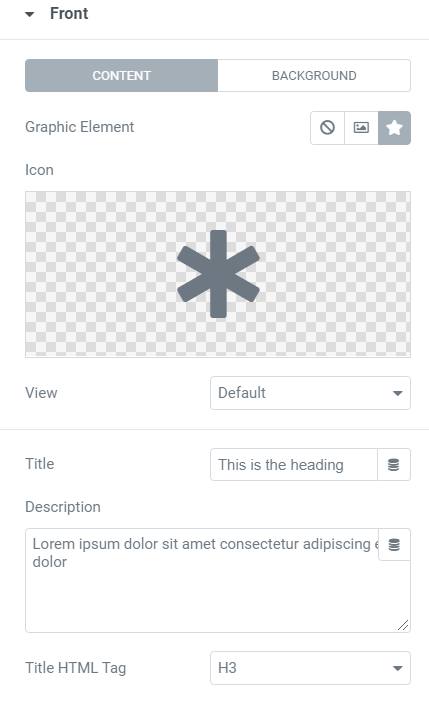Open dynamic tags for the Description field

(x=394, y=545)
